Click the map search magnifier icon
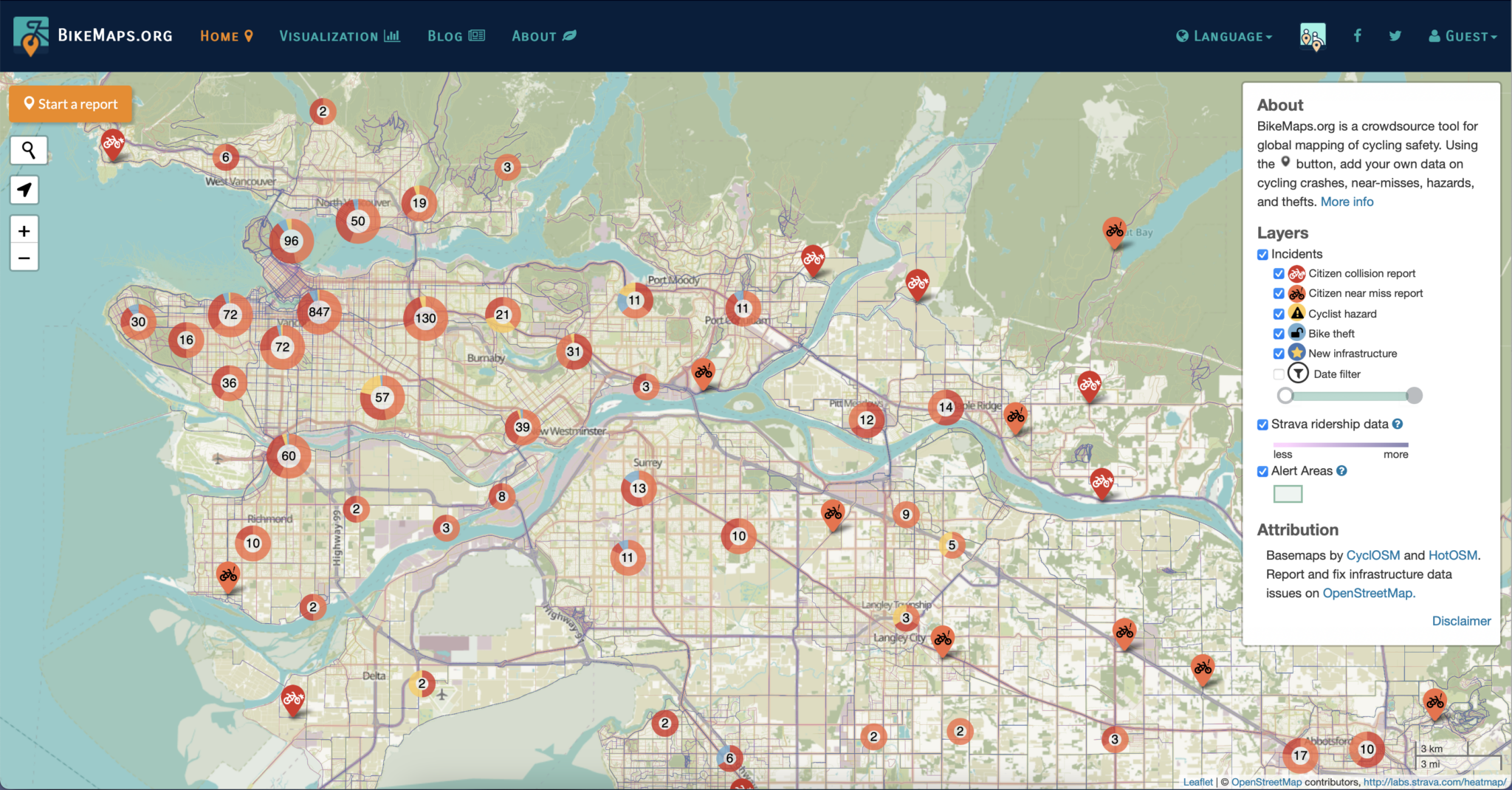This screenshot has width=1512, height=790. (28, 151)
